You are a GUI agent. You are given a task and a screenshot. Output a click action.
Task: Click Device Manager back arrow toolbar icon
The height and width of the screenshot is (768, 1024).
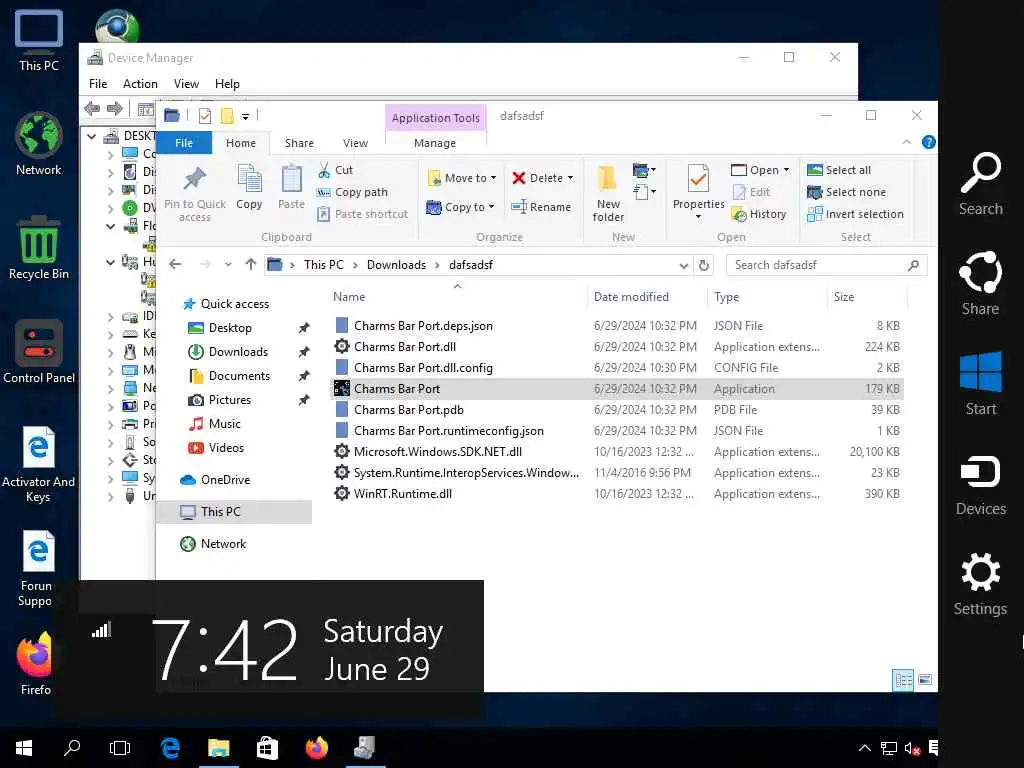point(92,108)
